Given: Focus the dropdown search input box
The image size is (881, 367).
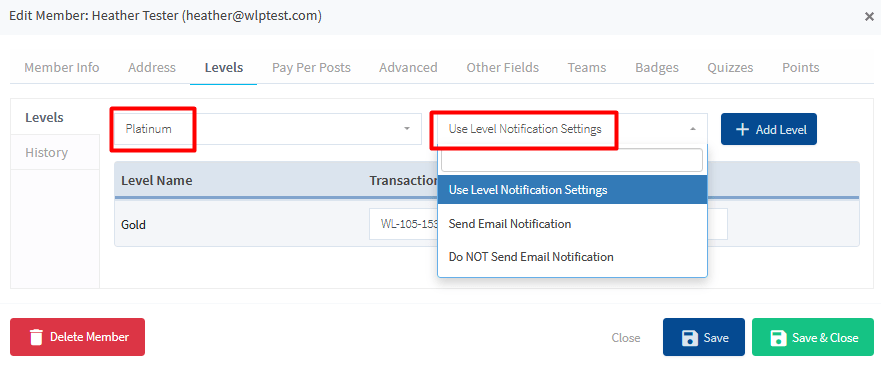Looking at the screenshot, I should point(572,160).
